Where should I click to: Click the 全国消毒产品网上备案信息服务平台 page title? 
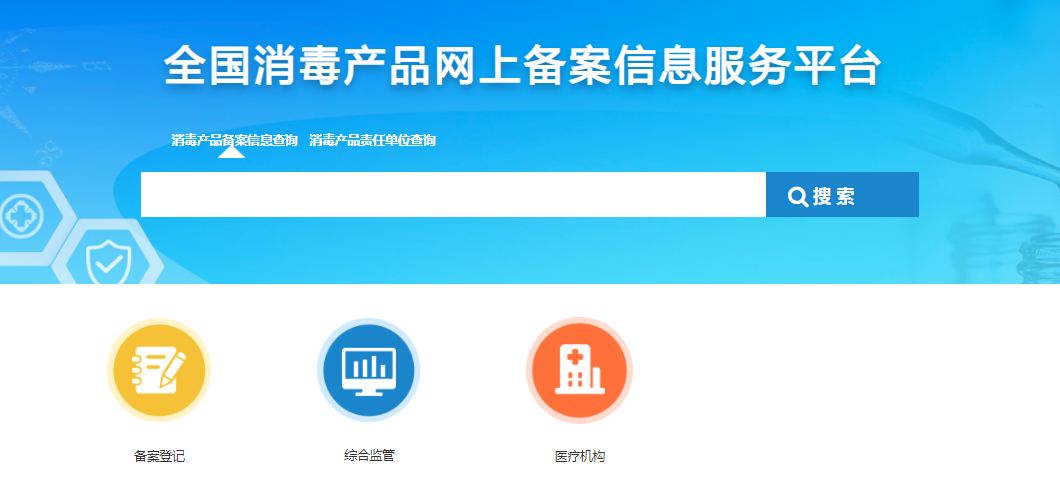pyautogui.click(x=522, y=67)
